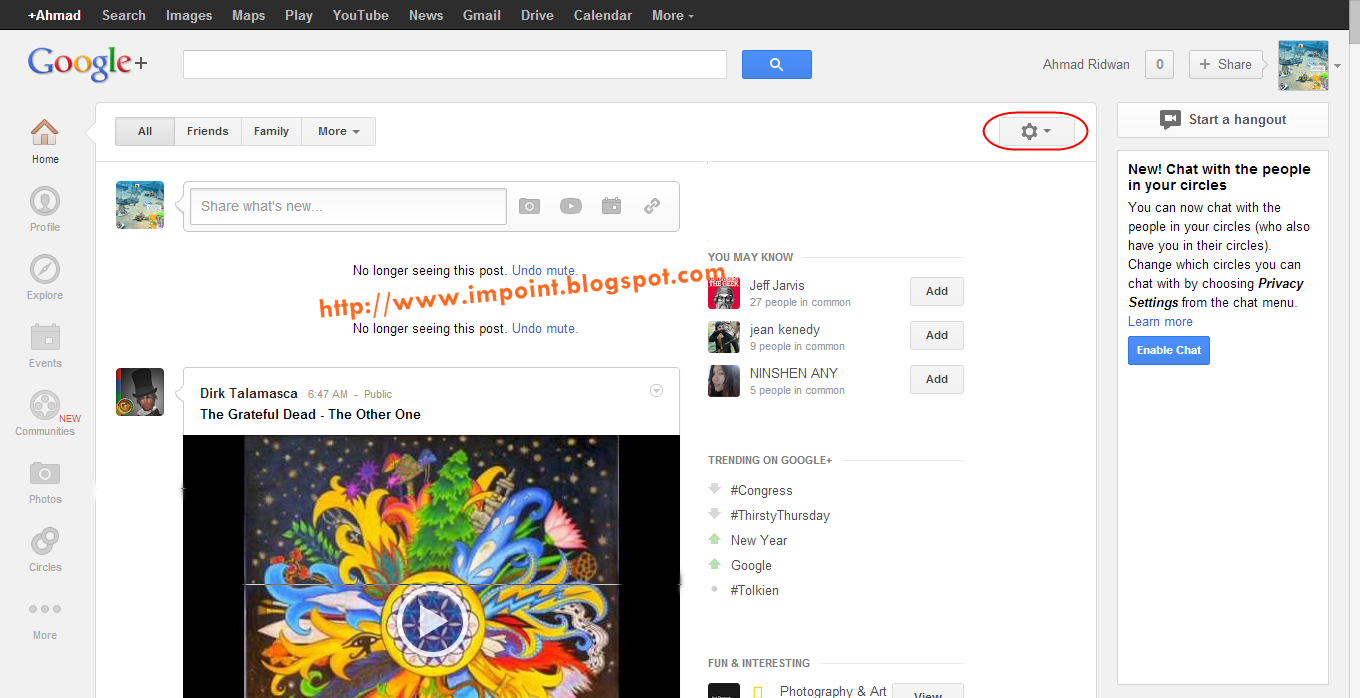The height and width of the screenshot is (698, 1360).
Task: Open your avatar beside the share box
Action: (x=140, y=205)
